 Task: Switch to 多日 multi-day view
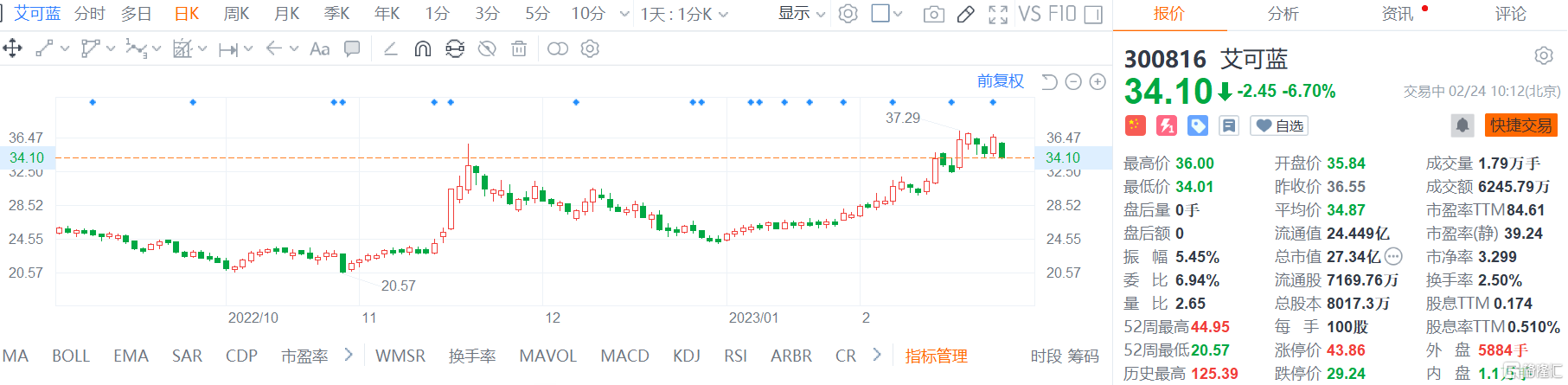[136, 14]
